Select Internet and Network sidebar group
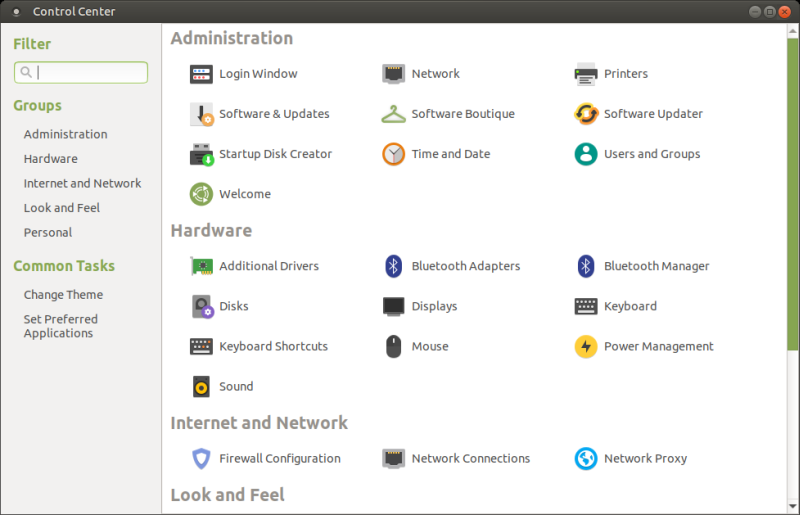This screenshot has width=800, height=515. (x=83, y=183)
